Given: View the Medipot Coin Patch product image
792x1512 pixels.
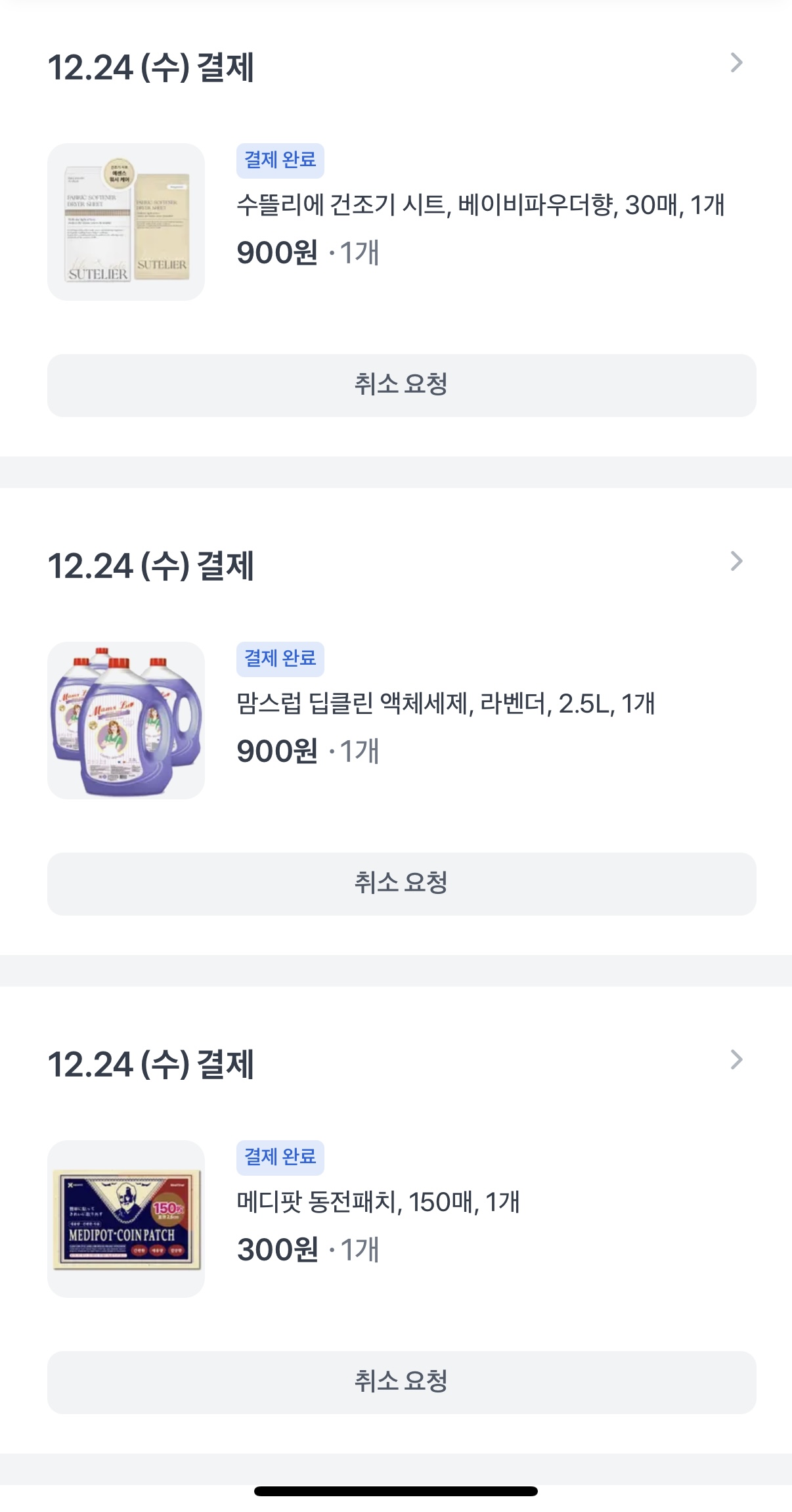Looking at the screenshot, I should tap(126, 1219).
